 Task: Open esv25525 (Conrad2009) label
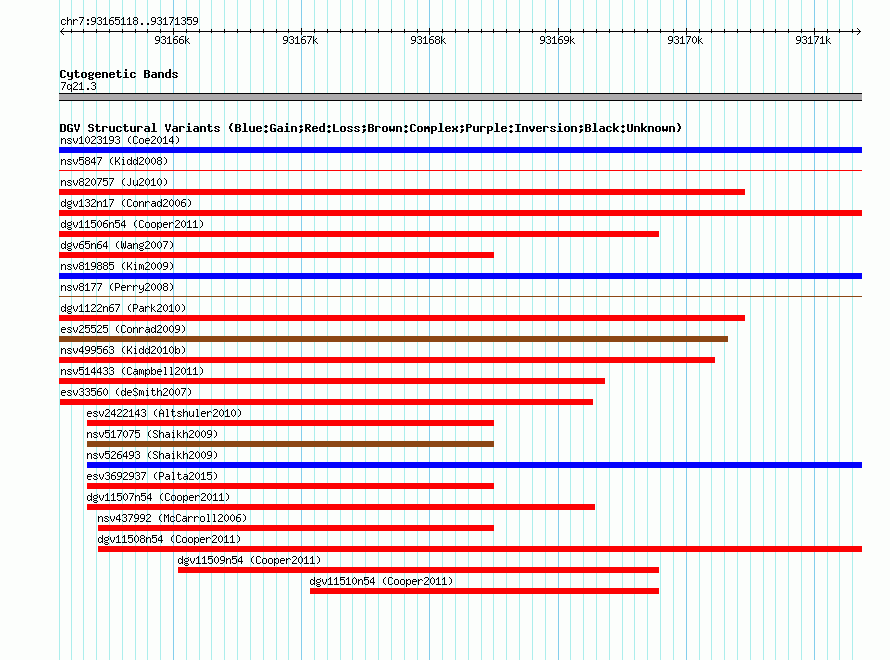point(123,329)
